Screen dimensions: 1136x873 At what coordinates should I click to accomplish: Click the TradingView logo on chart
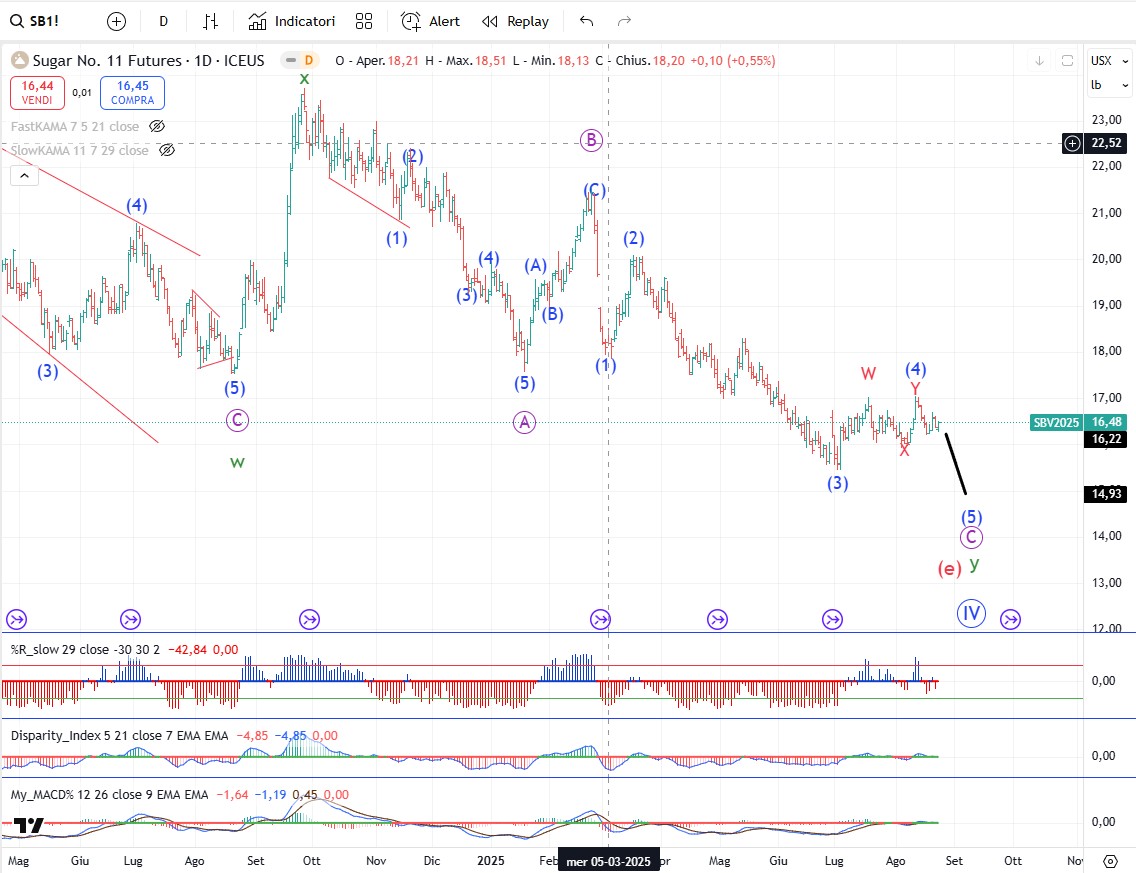(x=29, y=825)
